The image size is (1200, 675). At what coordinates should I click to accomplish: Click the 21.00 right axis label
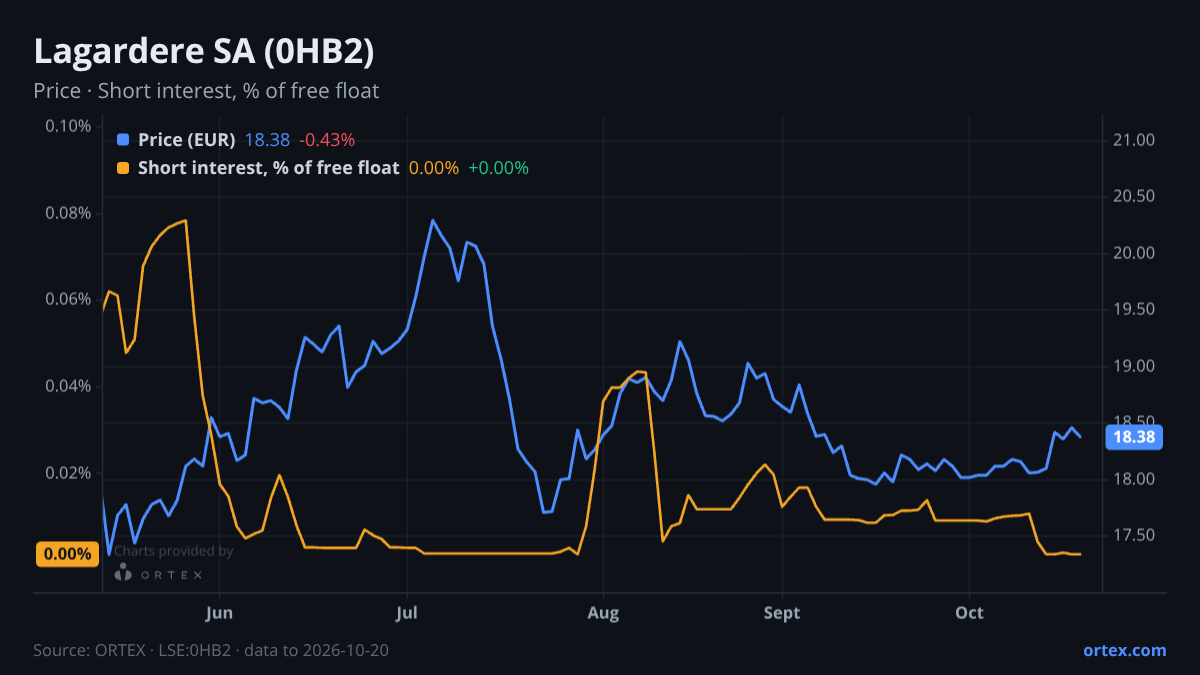[1134, 140]
